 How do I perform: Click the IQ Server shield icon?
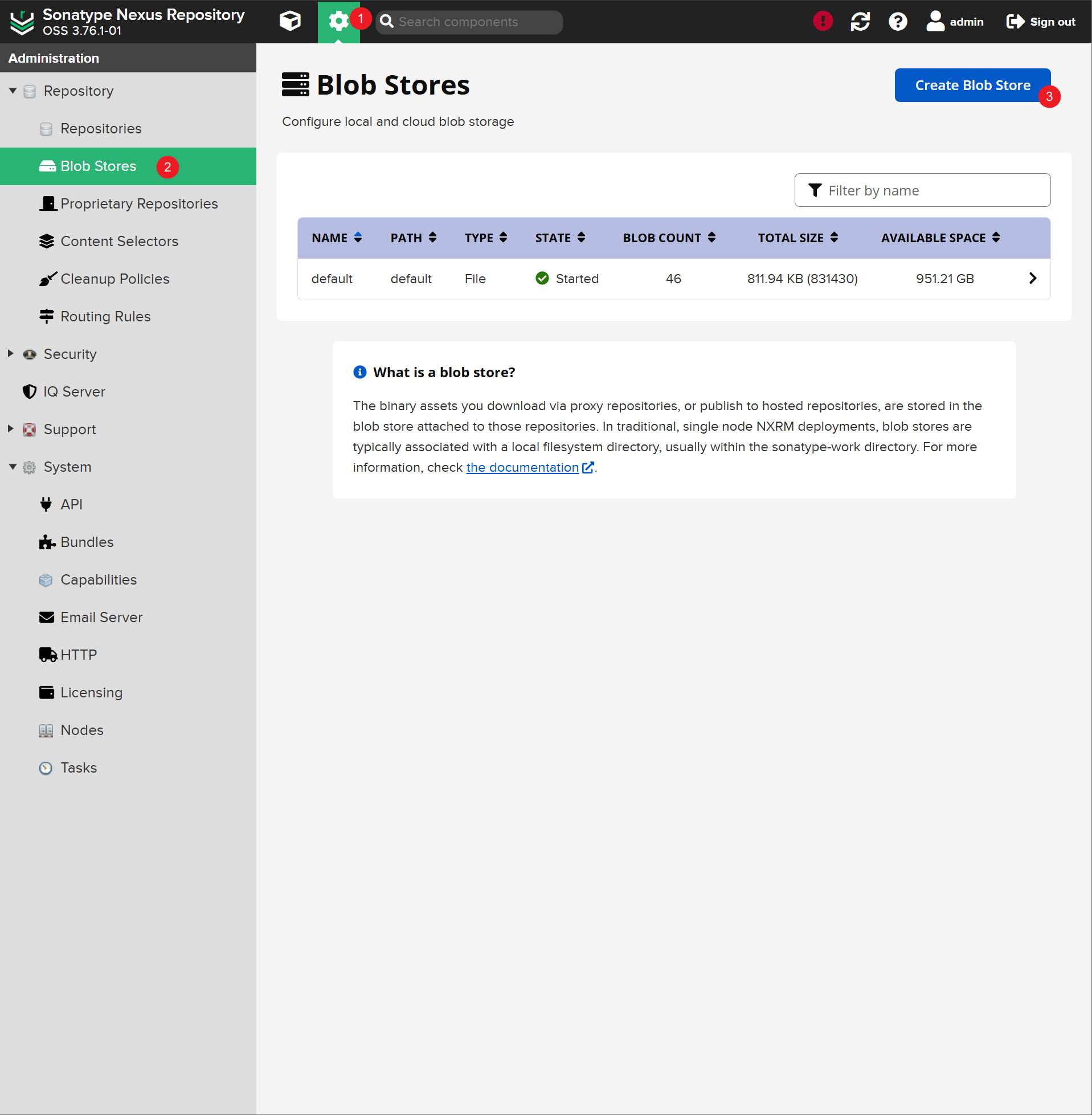click(29, 391)
